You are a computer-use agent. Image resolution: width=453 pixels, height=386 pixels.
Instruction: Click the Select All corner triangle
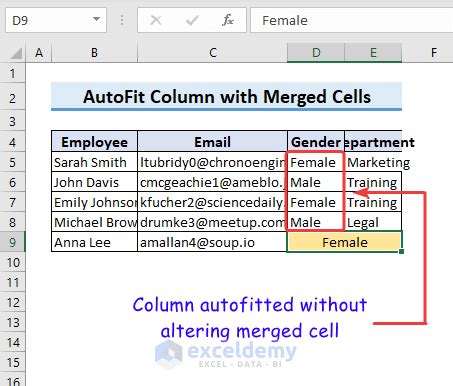(x=16, y=53)
